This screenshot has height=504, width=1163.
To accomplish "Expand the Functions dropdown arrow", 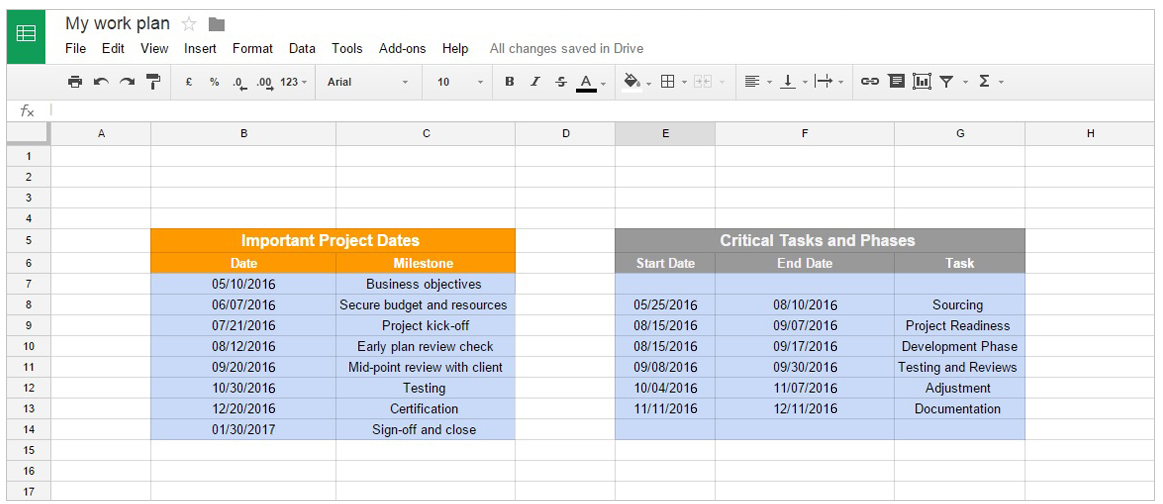I will click(x=1001, y=83).
